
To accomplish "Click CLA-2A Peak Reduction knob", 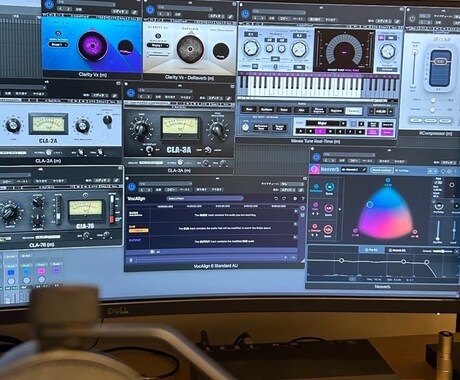I will [x=82, y=126].
